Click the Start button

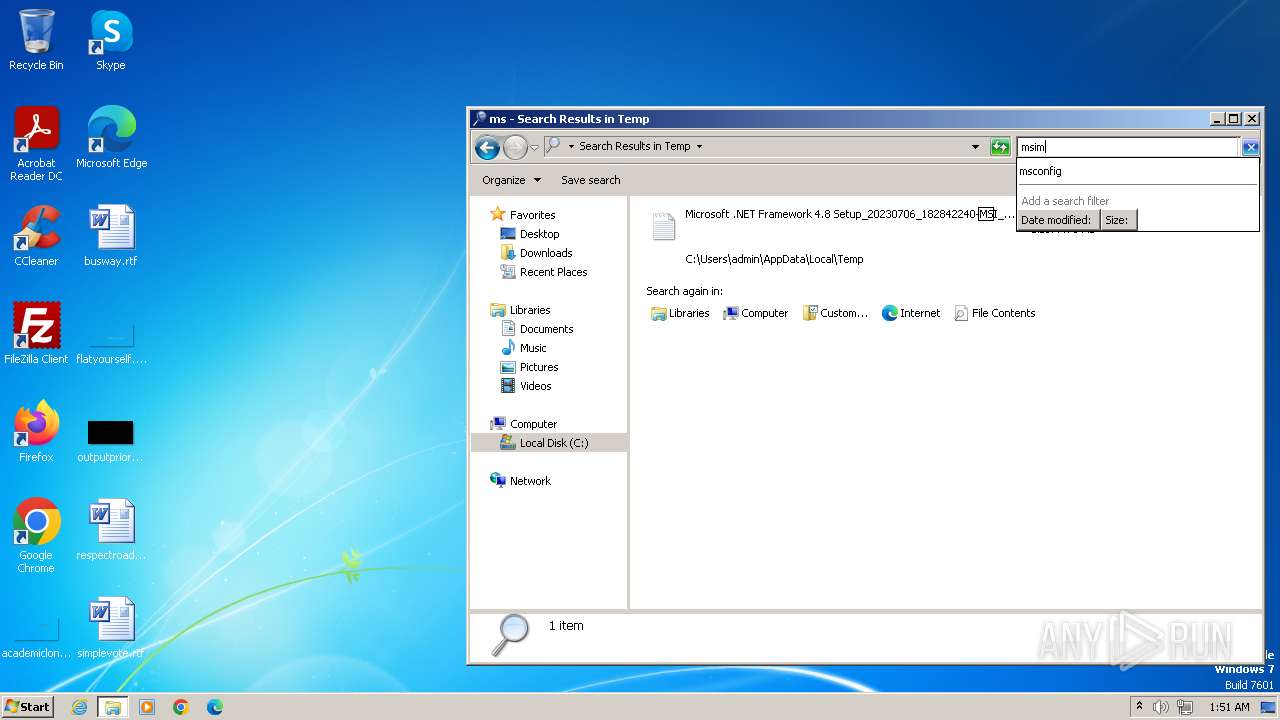click(x=28, y=706)
